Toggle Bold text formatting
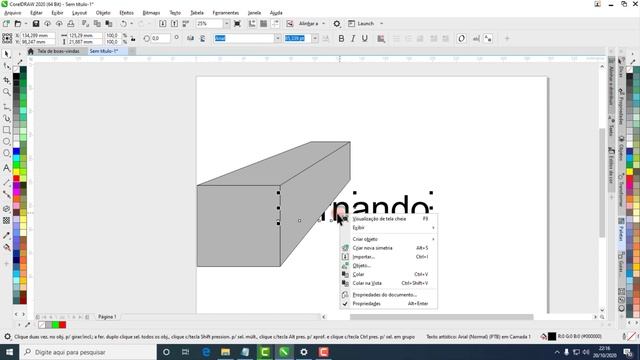The width and height of the screenshot is (640, 360). 341,38
